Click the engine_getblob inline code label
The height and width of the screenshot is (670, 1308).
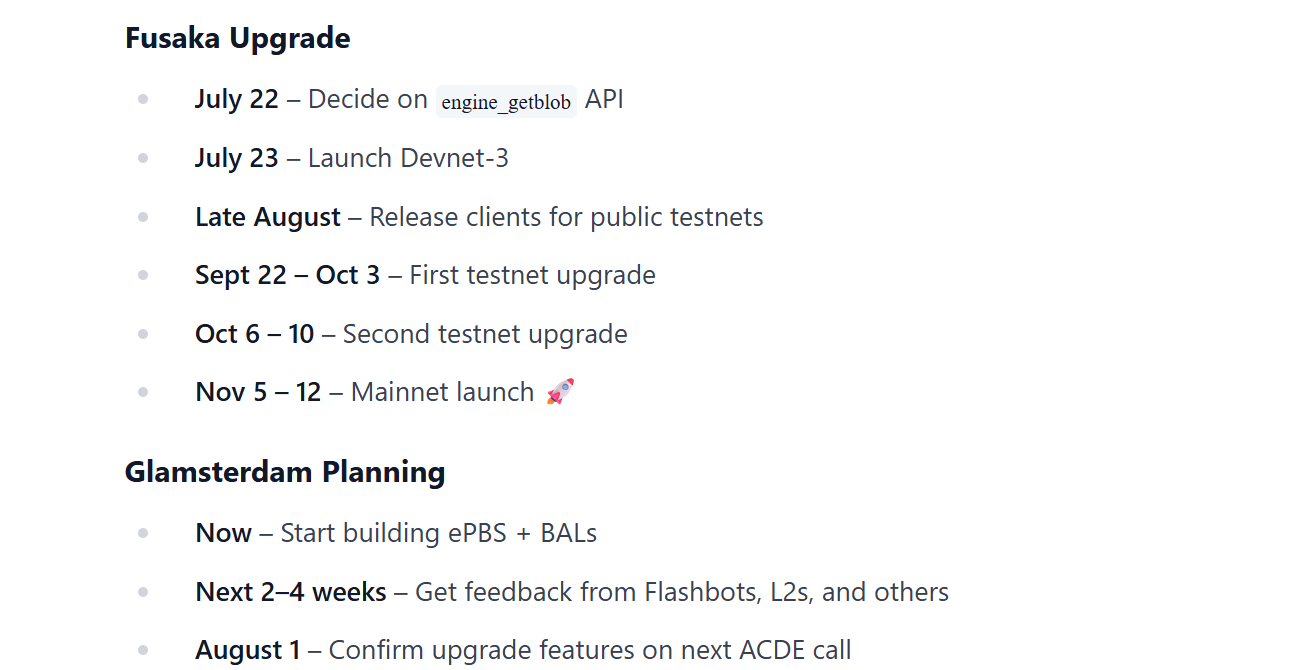[506, 102]
